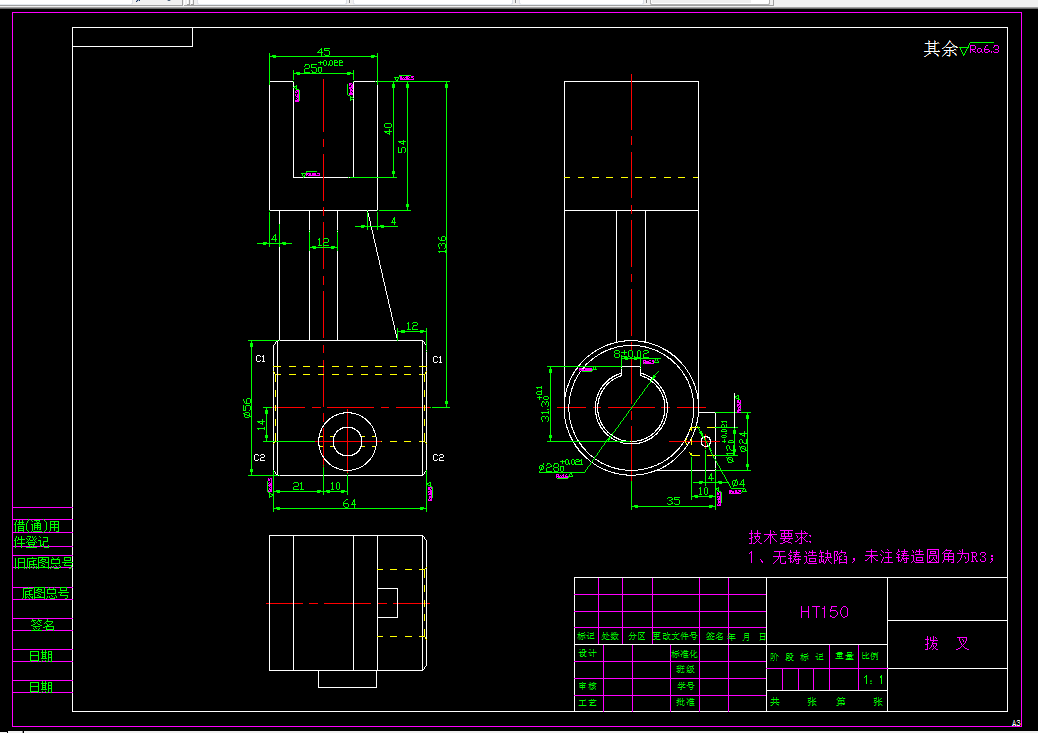The height and width of the screenshot is (733, 1038).
Task: Click the 14 dimension text
Action: point(261,424)
